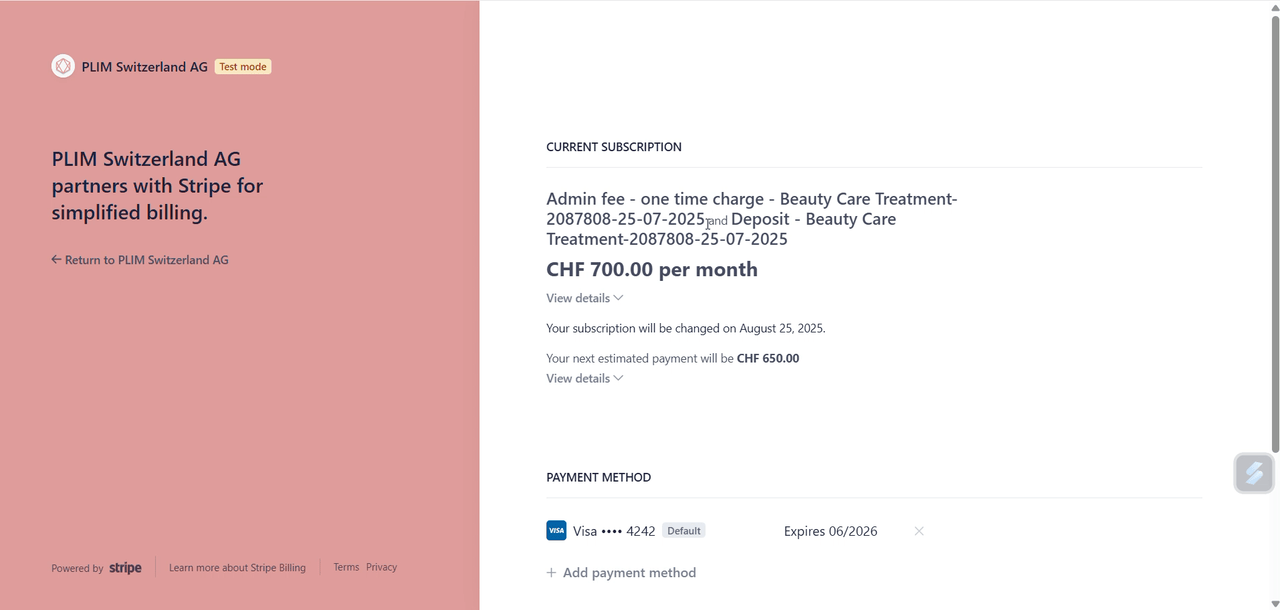Expand View details under next estimated payment
The width and height of the screenshot is (1280, 610).
pyautogui.click(x=585, y=378)
